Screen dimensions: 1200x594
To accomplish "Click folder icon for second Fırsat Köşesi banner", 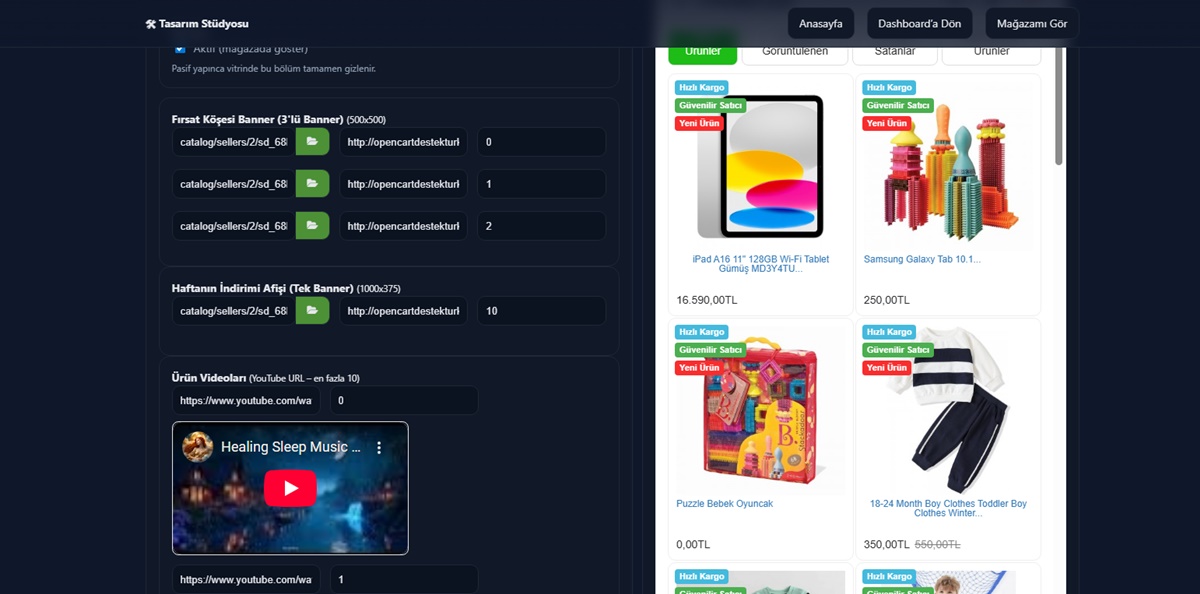I will [312, 184].
